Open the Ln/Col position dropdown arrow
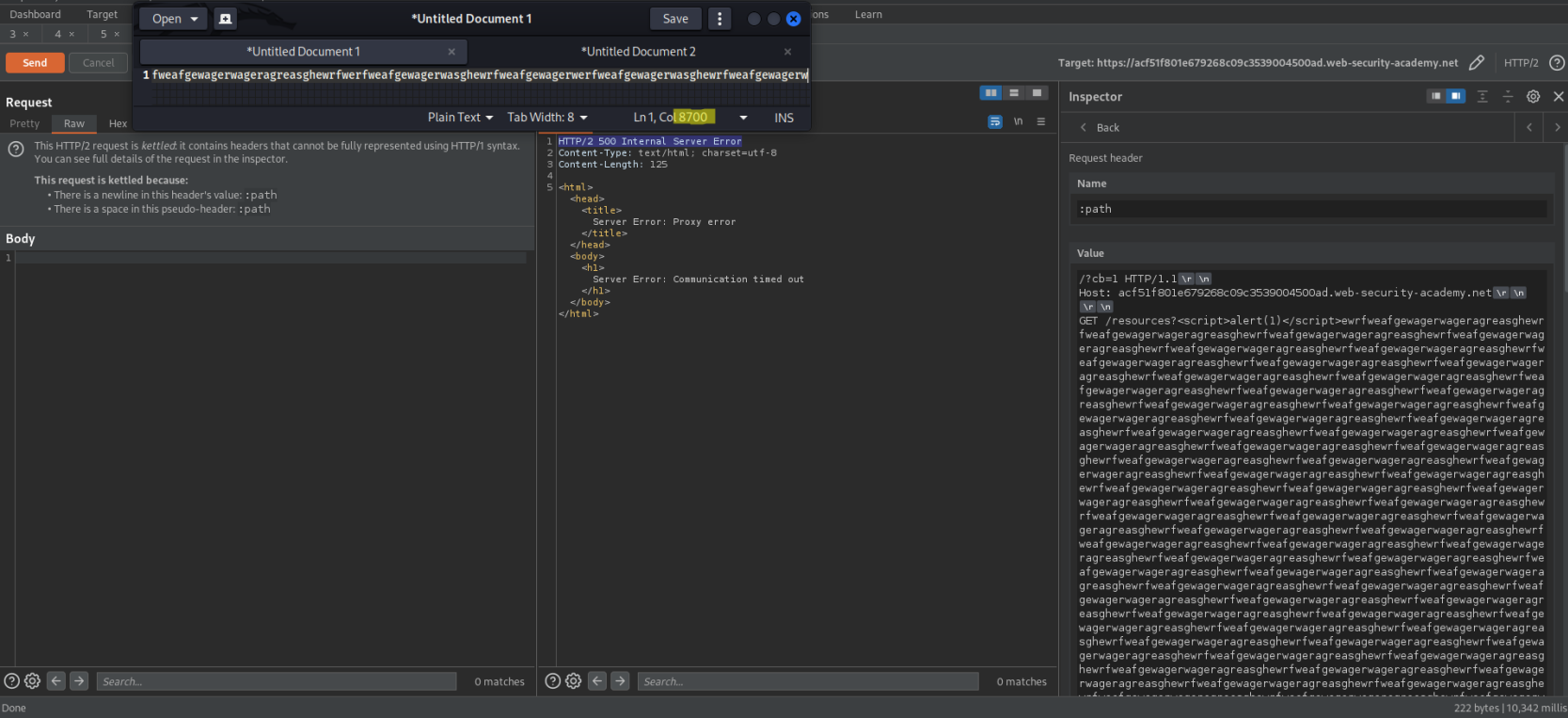 pos(743,118)
